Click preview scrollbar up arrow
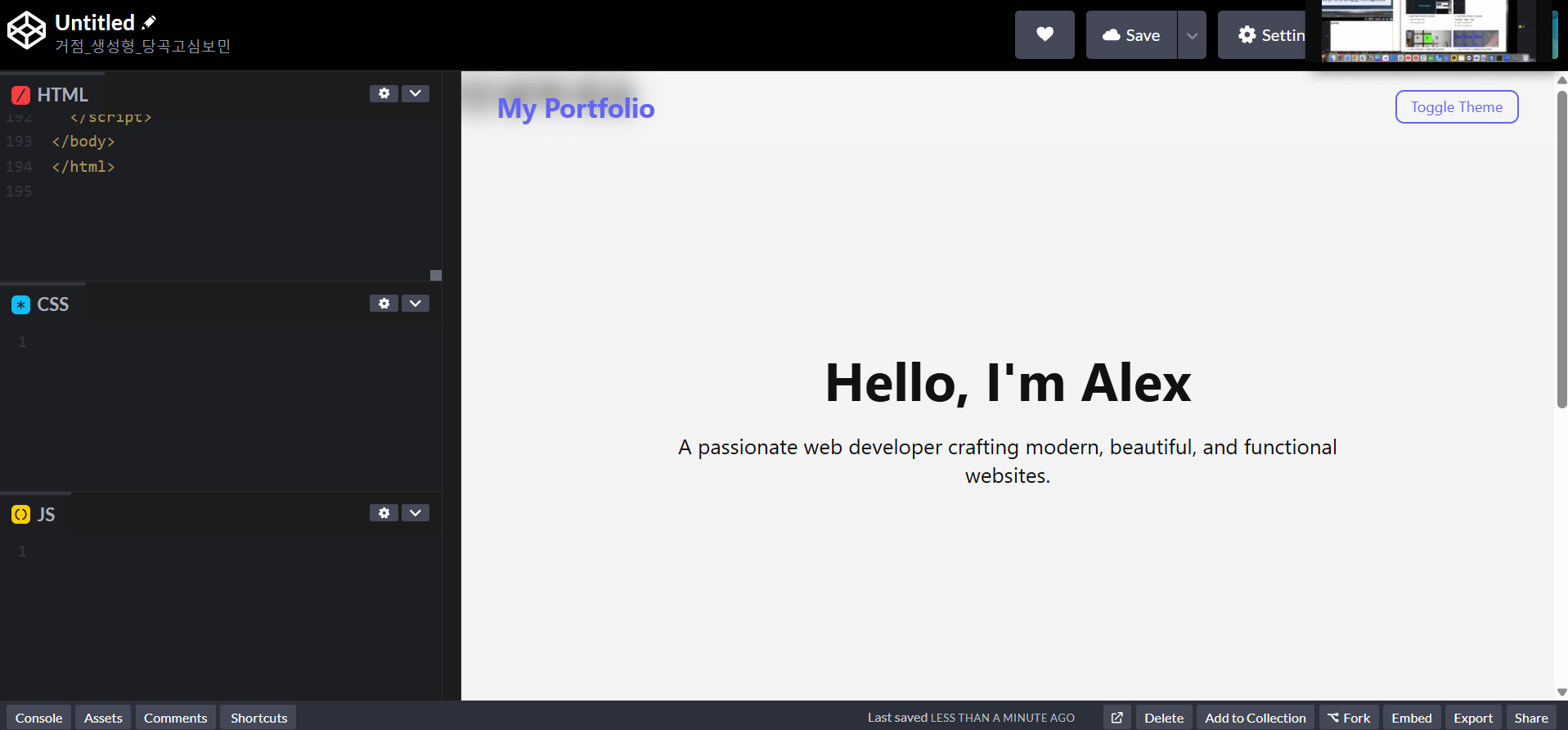 point(1561,79)
